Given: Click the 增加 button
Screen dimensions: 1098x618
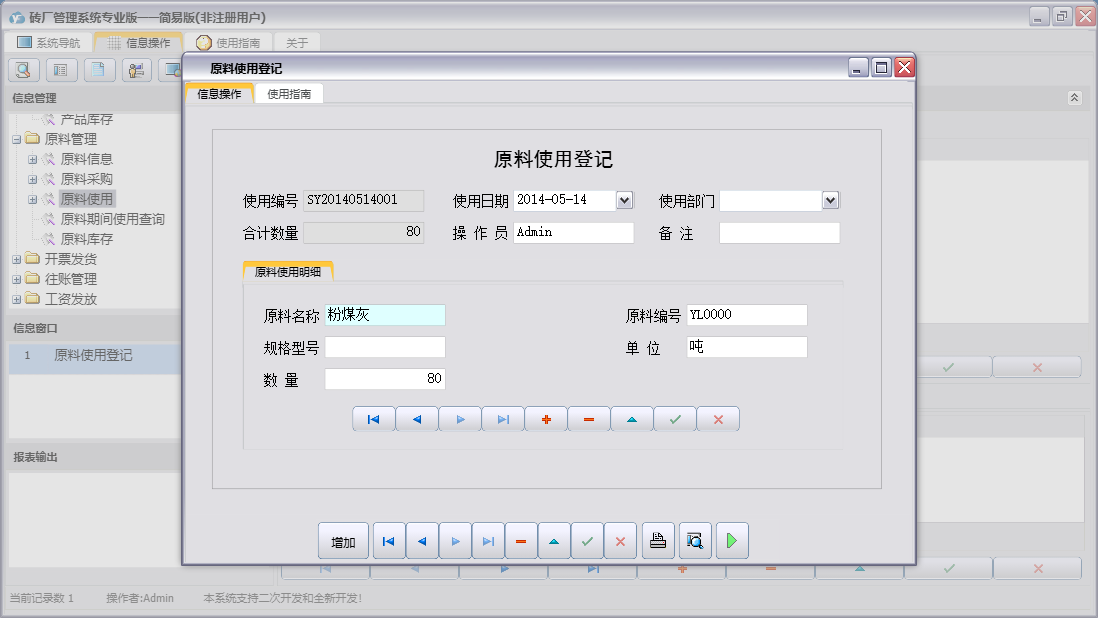Looking at the screenshot, I should [343, 540].
